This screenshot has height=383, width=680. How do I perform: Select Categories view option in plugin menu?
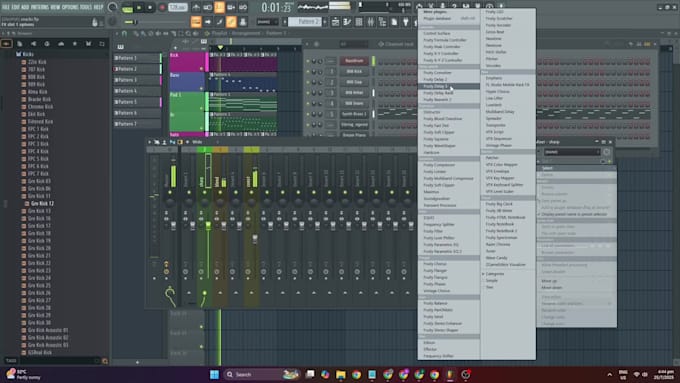(507, 274)
